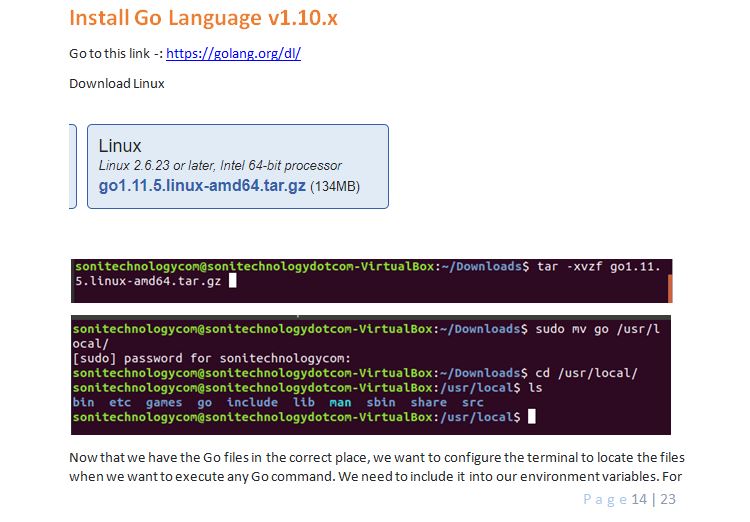This screenshot has width=750, height=522.
Task: Click the 'Download Linux' text line
Action: tap(117, 84)
